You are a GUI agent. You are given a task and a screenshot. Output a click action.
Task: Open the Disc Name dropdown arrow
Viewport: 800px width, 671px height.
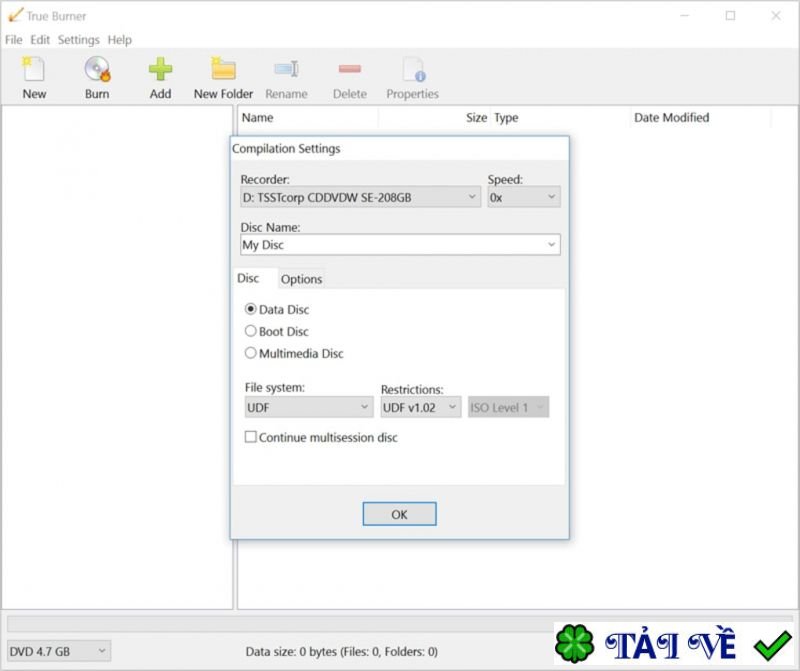coord(552,244)
